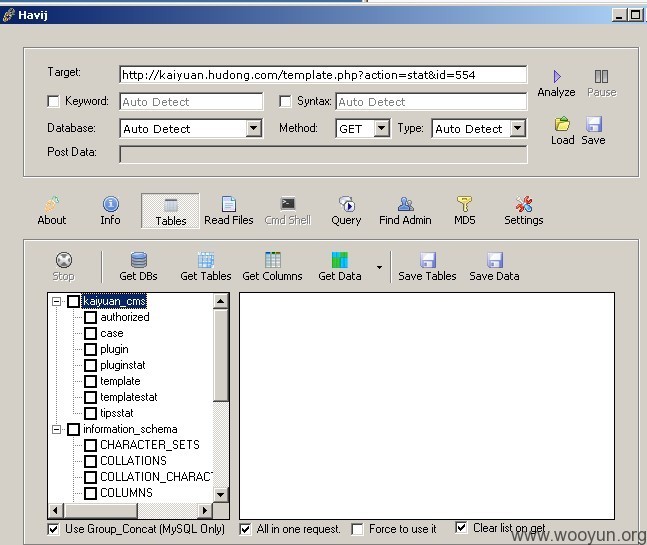647x545 pixels.
Task: Click the tree horizontal scroll right arrow
Action: tap(205, 511)
